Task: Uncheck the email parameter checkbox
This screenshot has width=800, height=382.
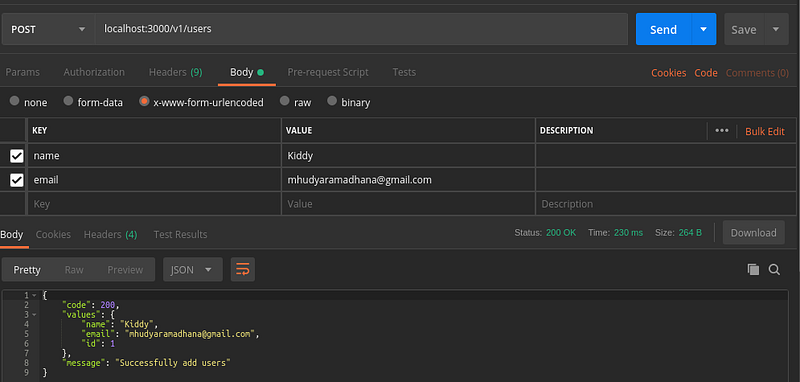Action: pyautogui.click(x=17, y=180)
